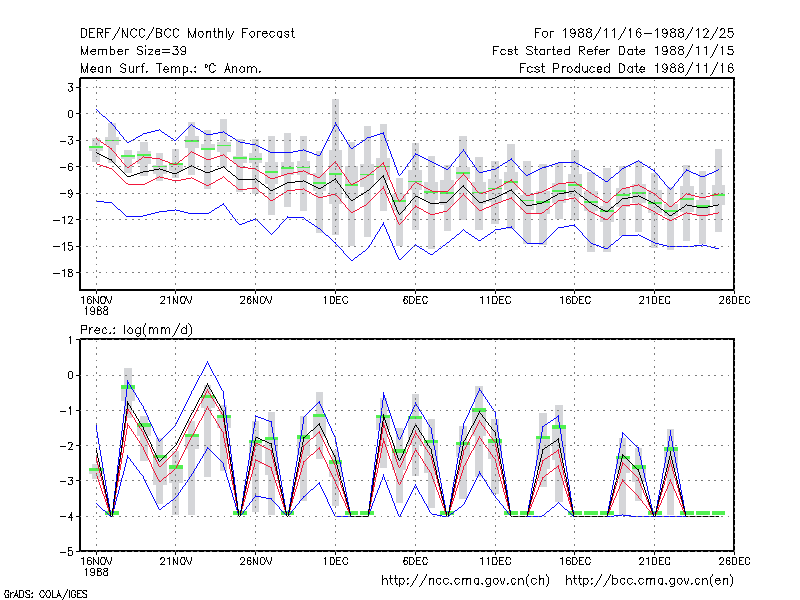800x600 pixels.
Task: Click the 11DEC label under precipitation chart
Action: tap(495, 561)
